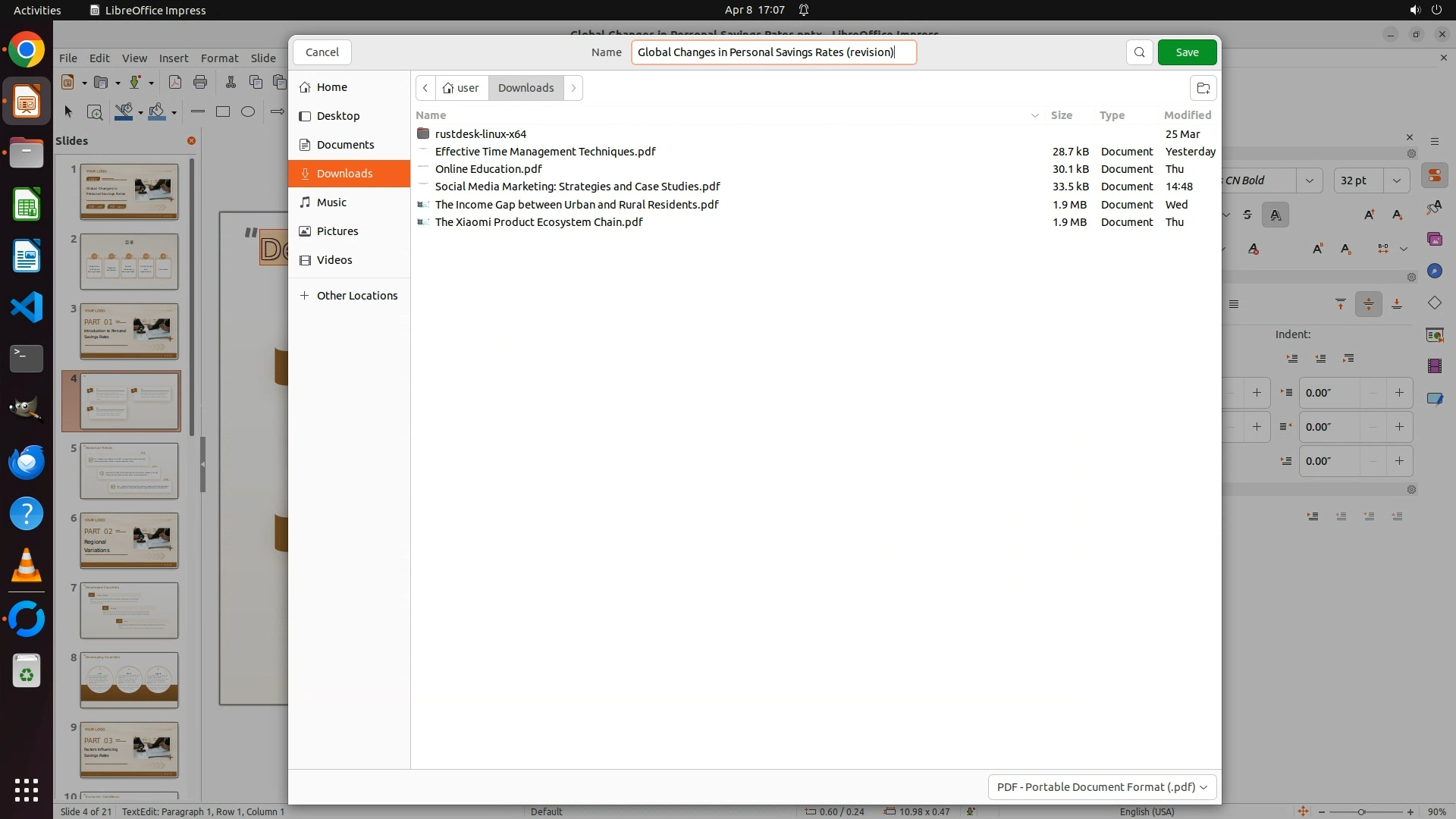The height and width of the screenshot is (819, 1456).
Task: Expand the font name dropdown arrow
Action: point(1309,180)
